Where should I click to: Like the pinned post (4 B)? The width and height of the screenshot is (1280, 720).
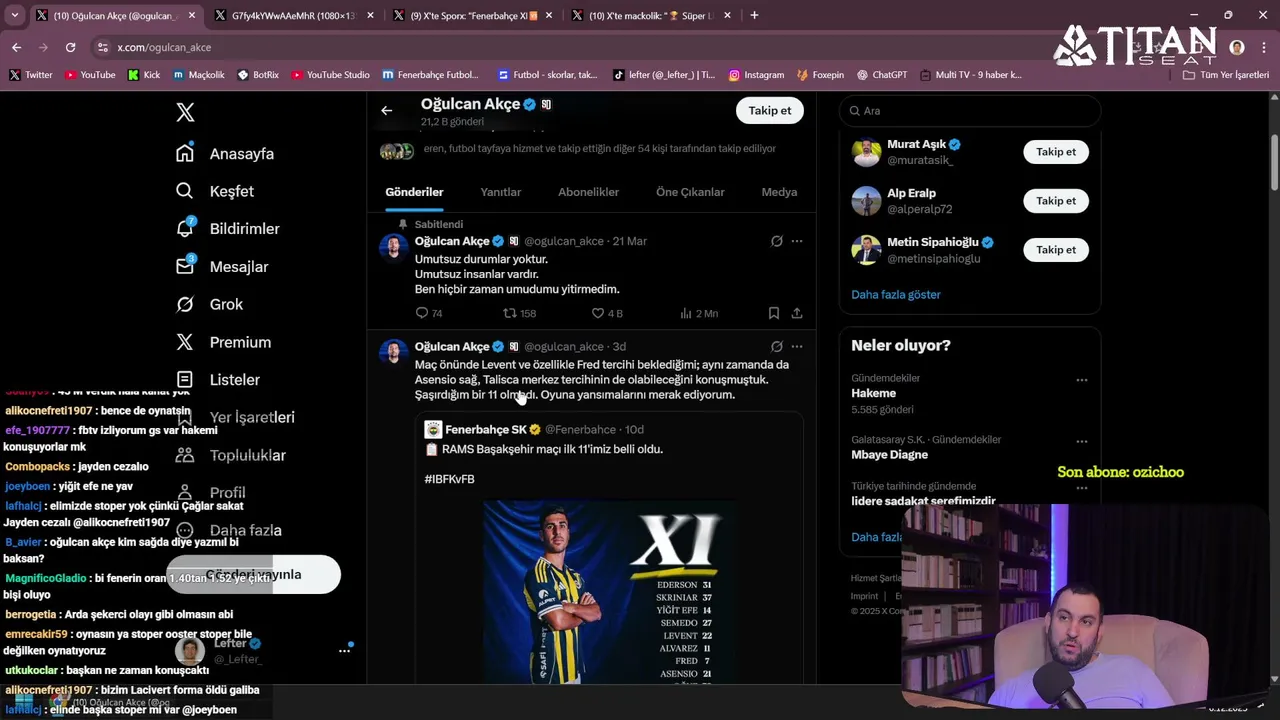(607, 313)
